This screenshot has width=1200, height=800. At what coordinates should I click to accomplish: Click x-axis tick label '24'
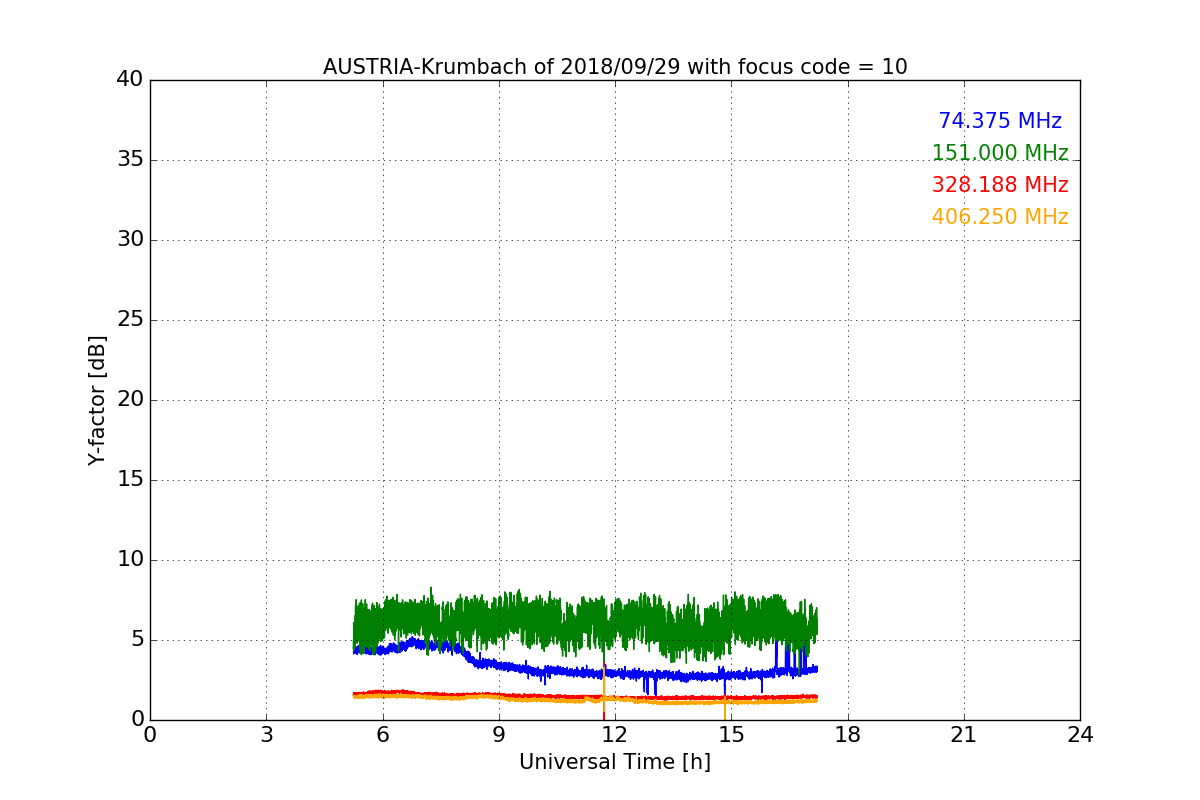pos(1080,735)
